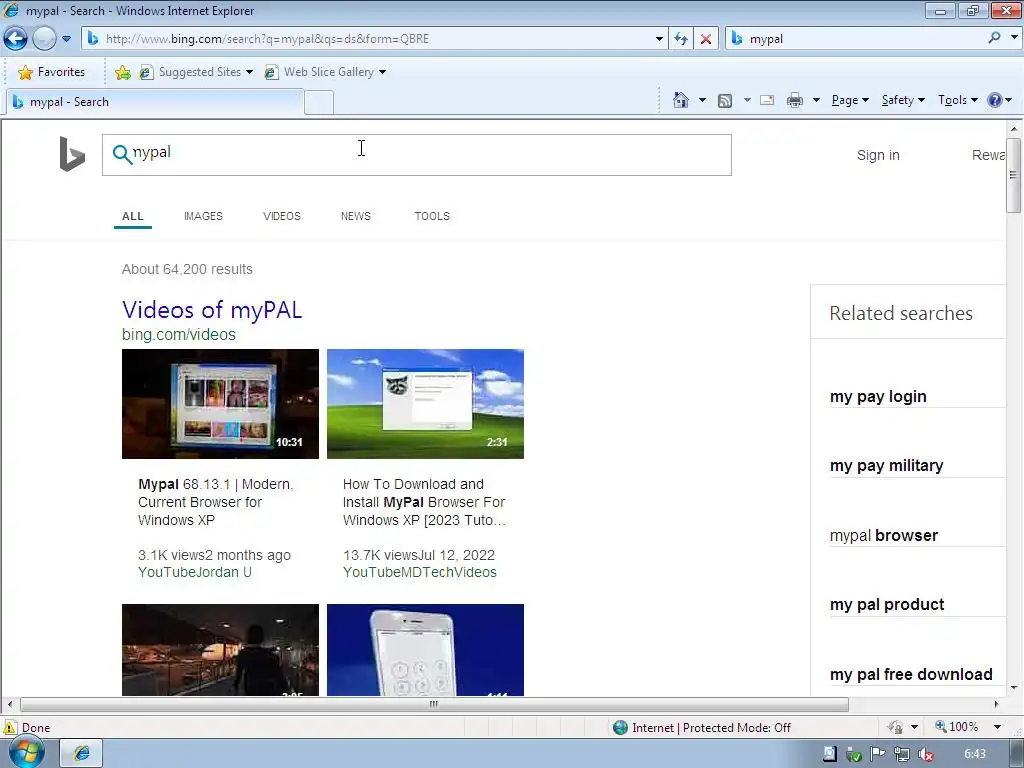This screenshot has width=1024, height=768.
Task: Open Videos of myPAL heading link
Action: coord(212,310)
